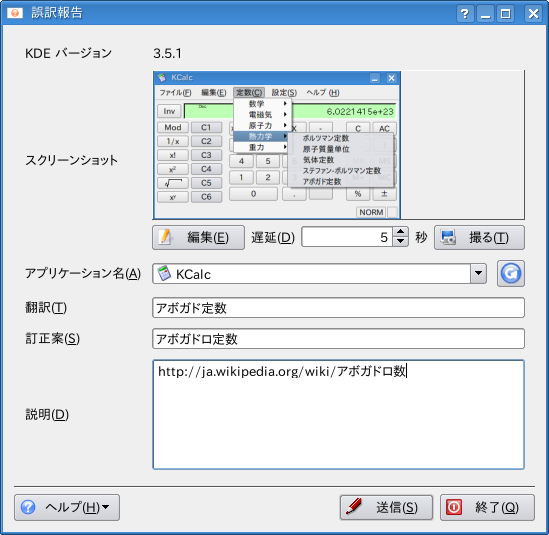
Task: Click the blue refresh application list icon
Action: [511, 273]
